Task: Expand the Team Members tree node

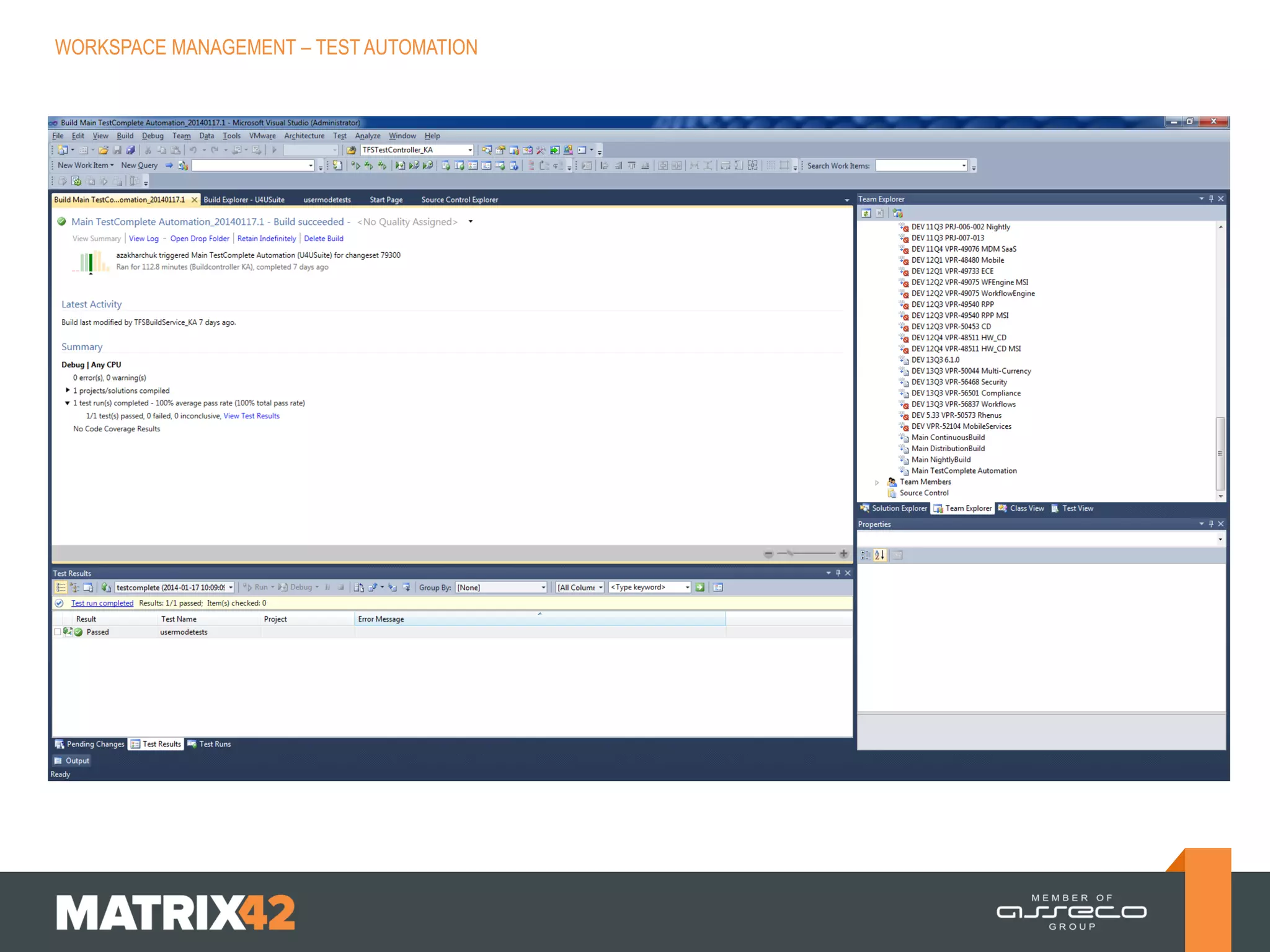Action: coord(877,482)
